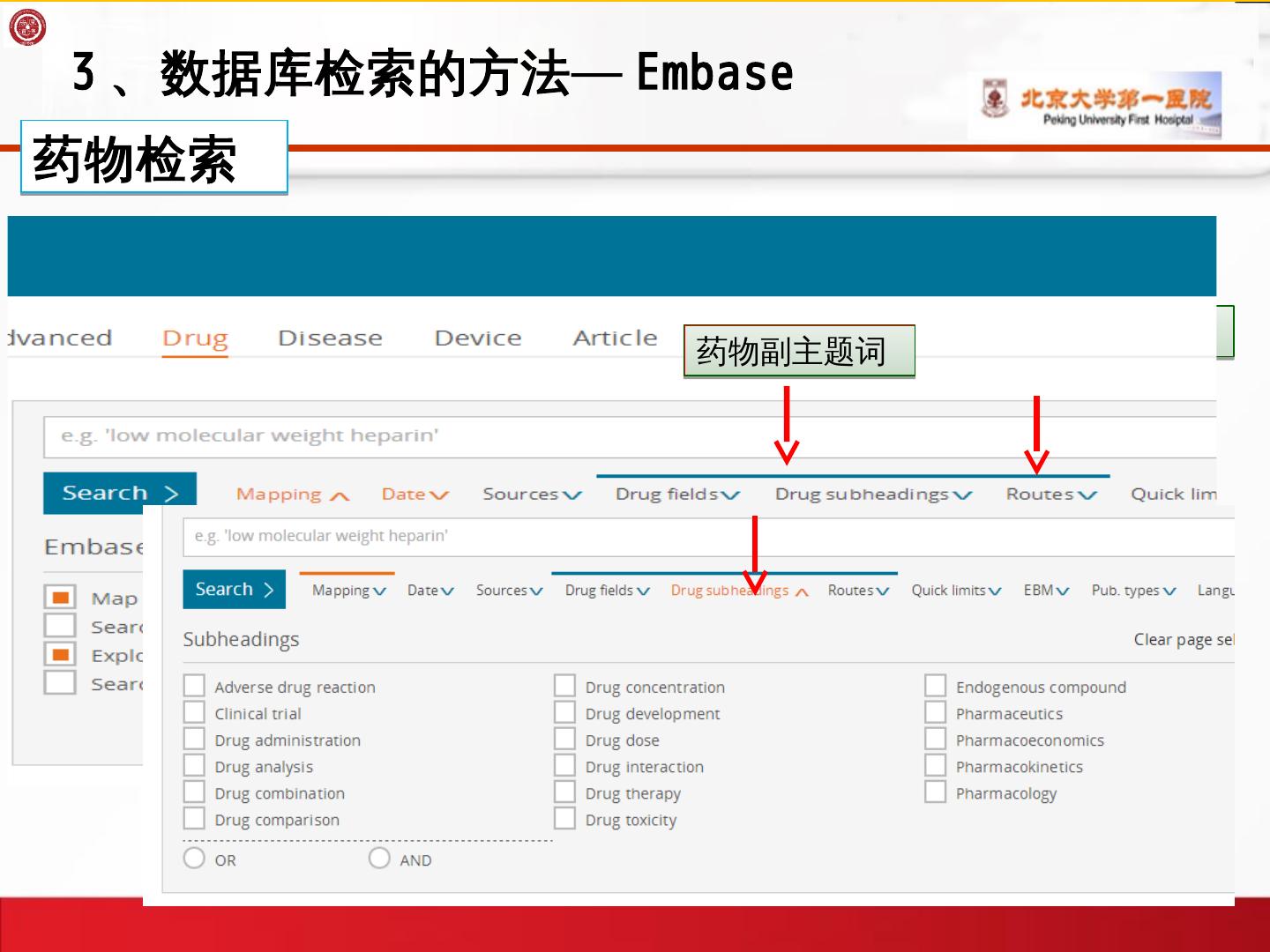Check the Pharmacology subheading

(935, 792)
